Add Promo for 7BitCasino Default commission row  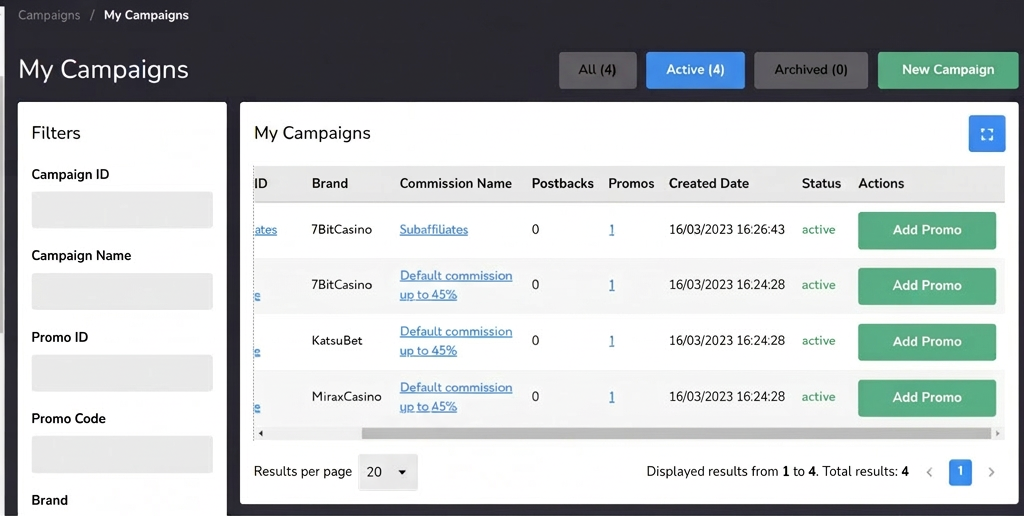pyautogui.click(x=927, y=285)
